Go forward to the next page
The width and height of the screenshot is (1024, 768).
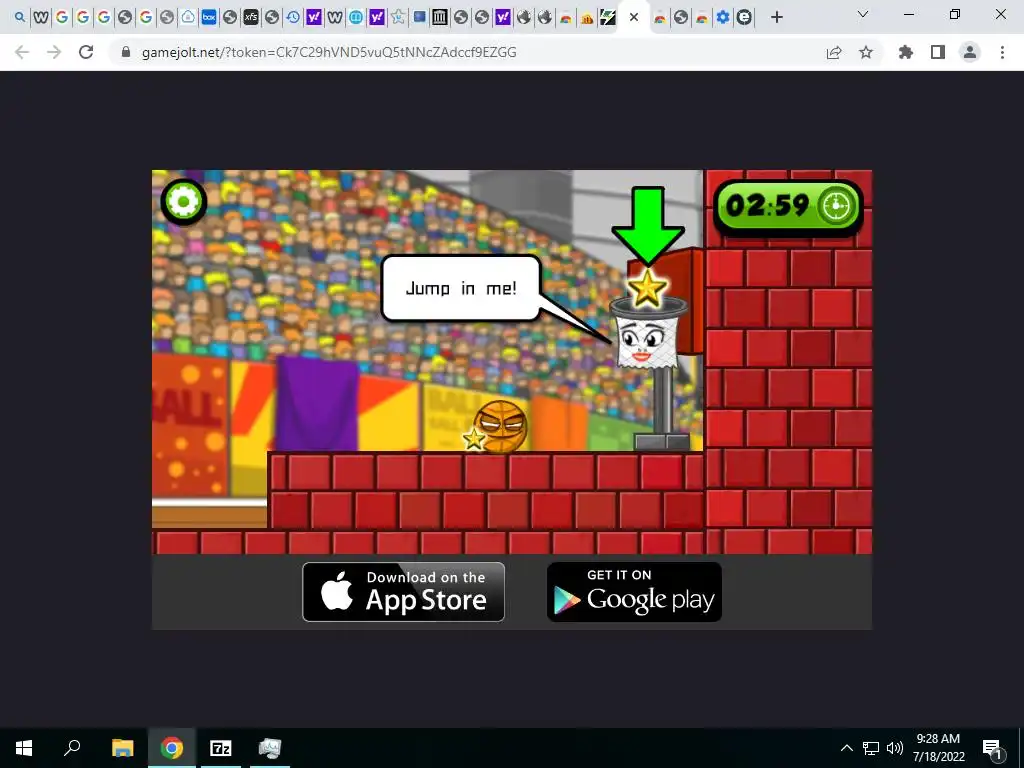(x=54, y=52)
